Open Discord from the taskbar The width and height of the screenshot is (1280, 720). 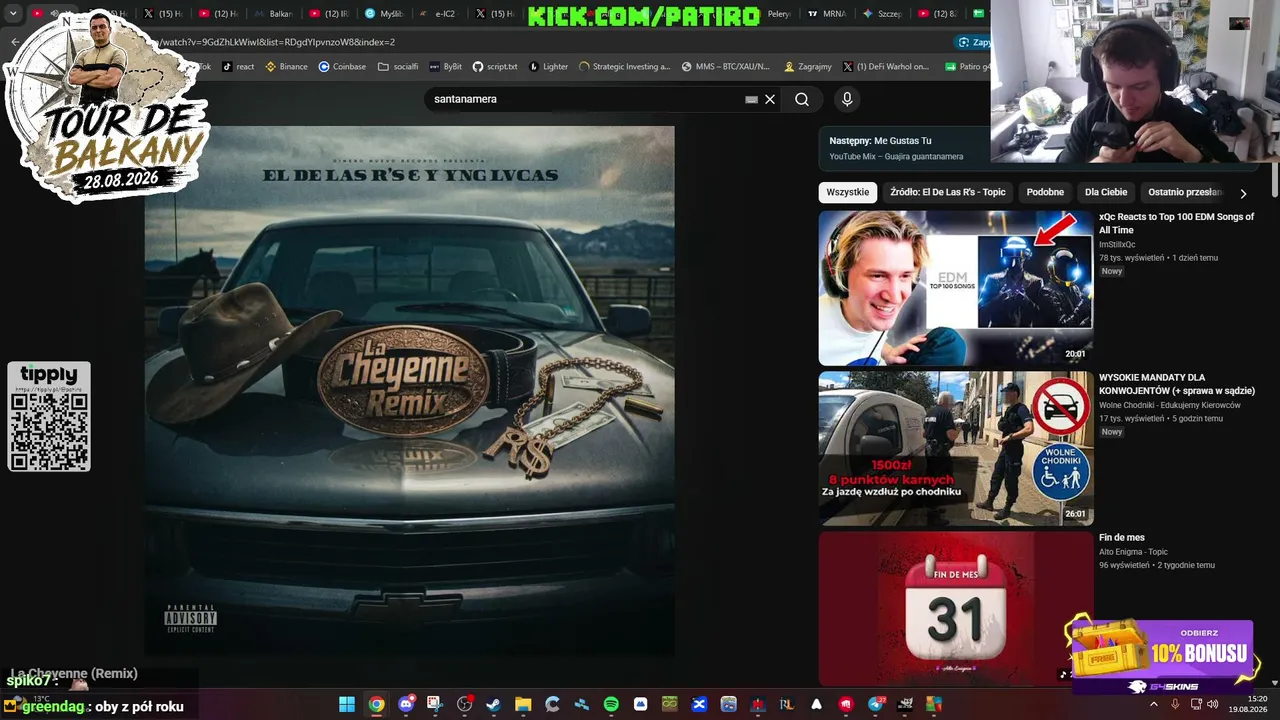[406, 704]
